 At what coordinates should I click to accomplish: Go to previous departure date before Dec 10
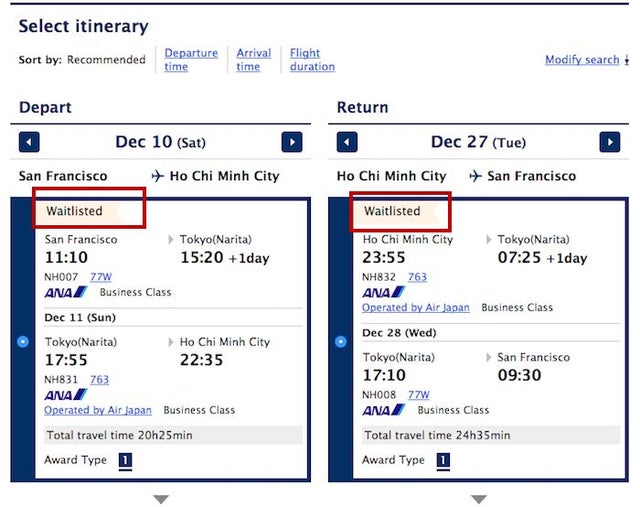tap(29, 142)
